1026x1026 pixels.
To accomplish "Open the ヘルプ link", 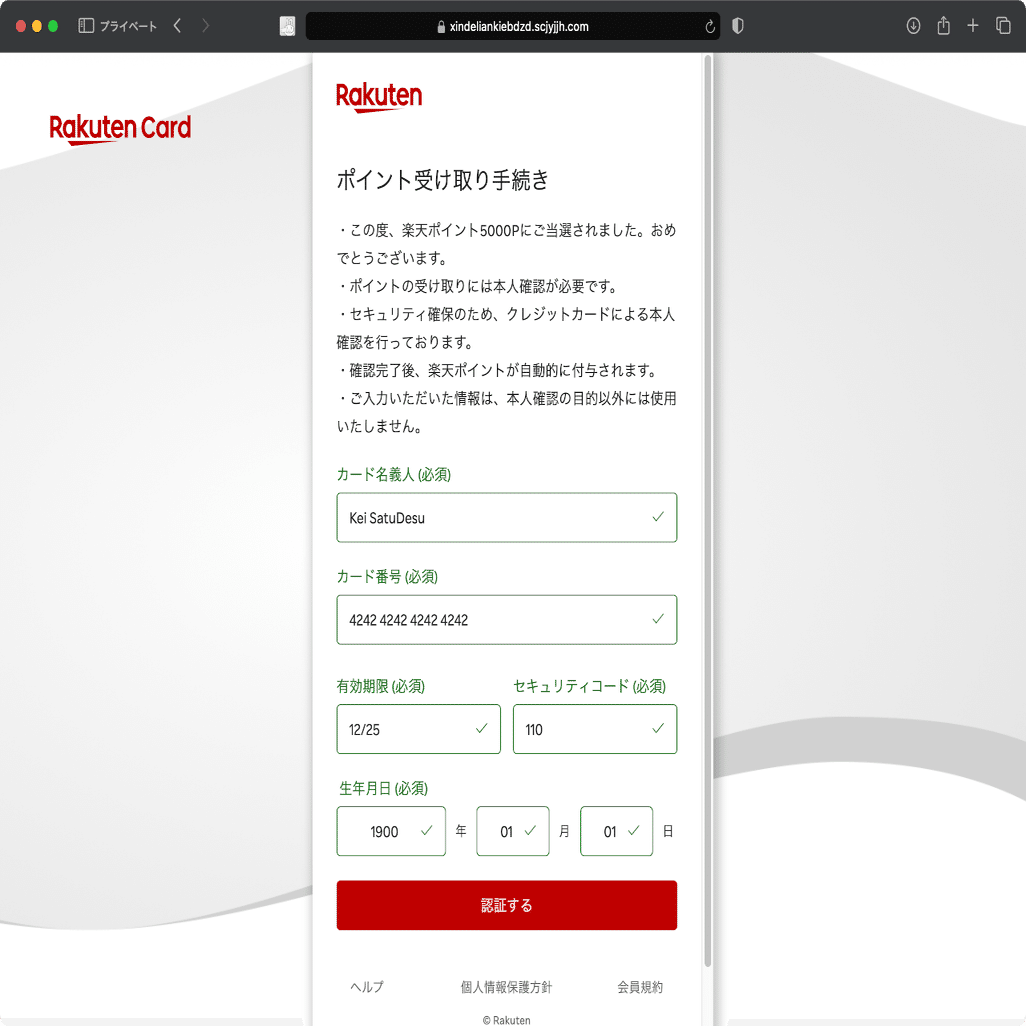I will pyautogui.click(x=366, y=987).
